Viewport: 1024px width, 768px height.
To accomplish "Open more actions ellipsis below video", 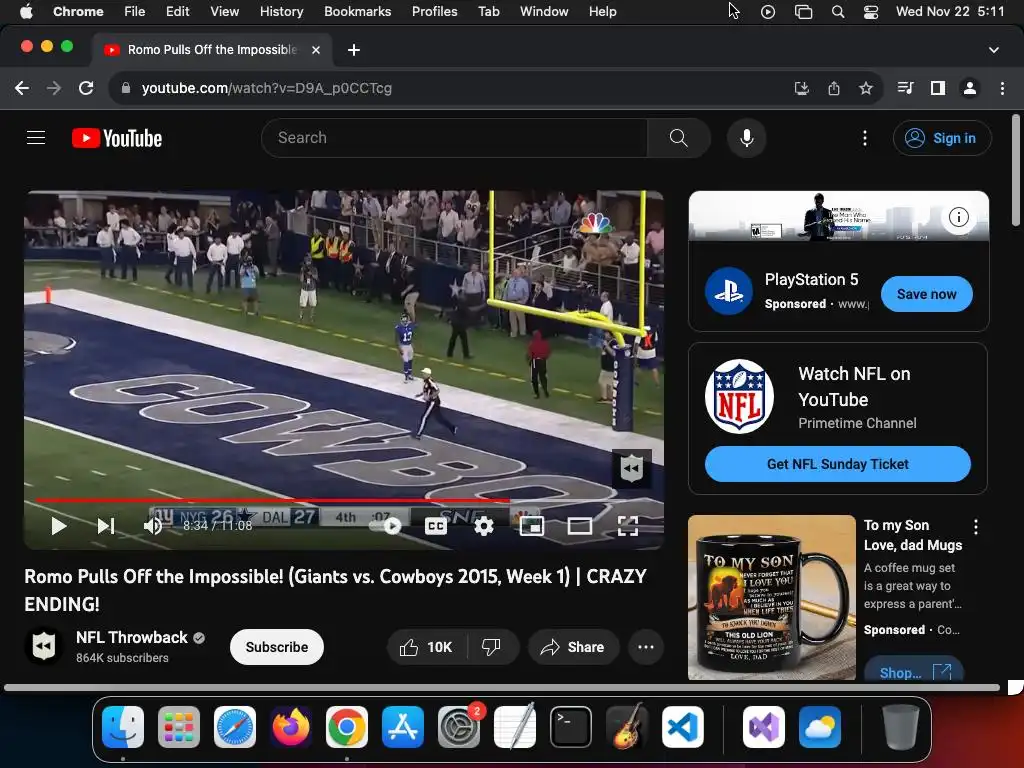I will point(646,647).
